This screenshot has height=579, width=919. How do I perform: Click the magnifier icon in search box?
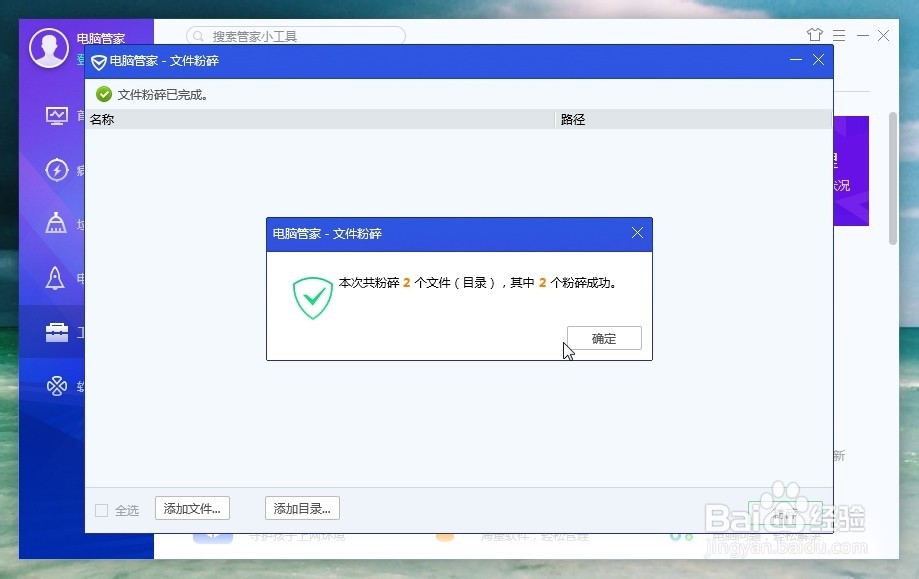198,36
